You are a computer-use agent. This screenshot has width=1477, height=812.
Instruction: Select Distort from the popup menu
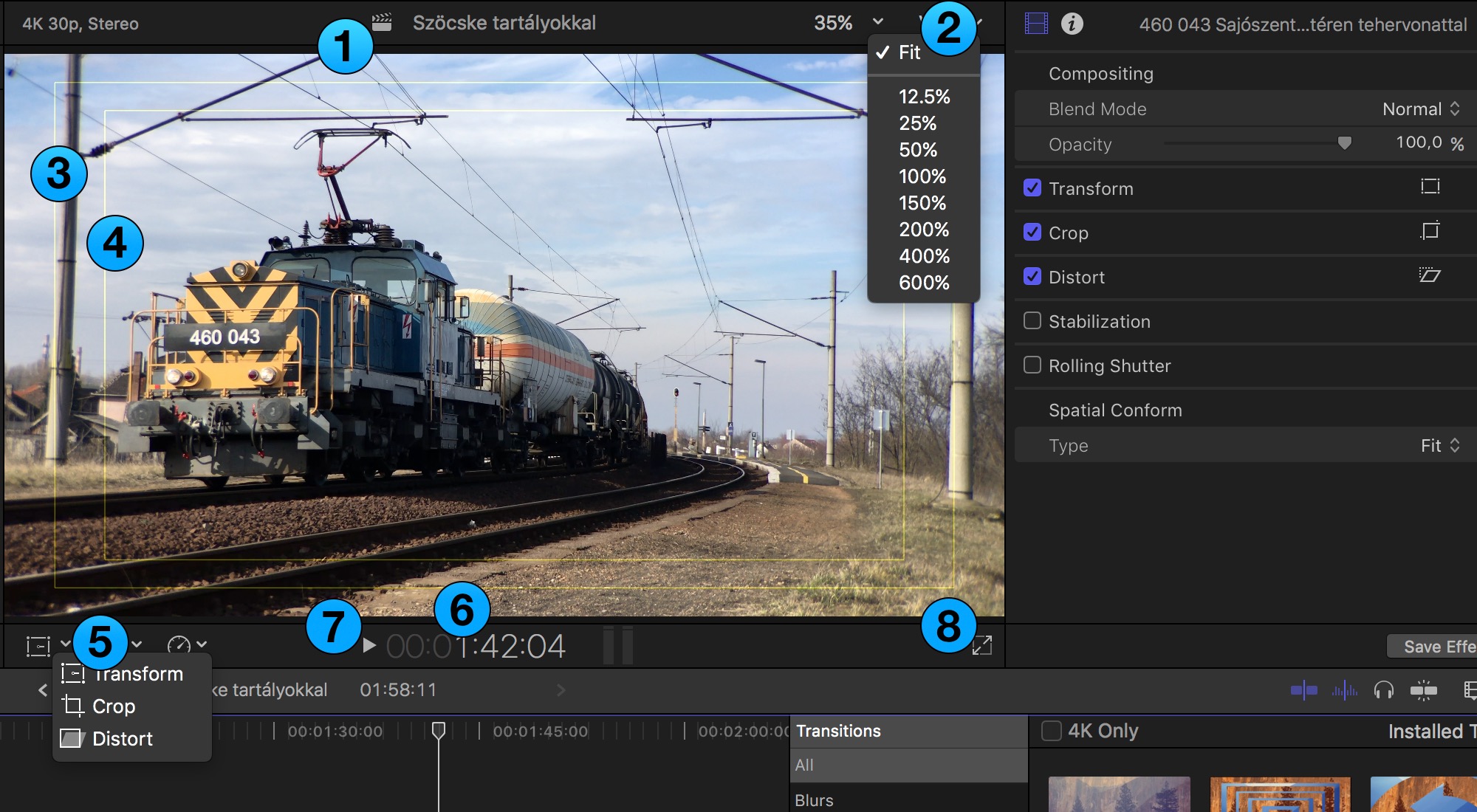tap(132, 739)
